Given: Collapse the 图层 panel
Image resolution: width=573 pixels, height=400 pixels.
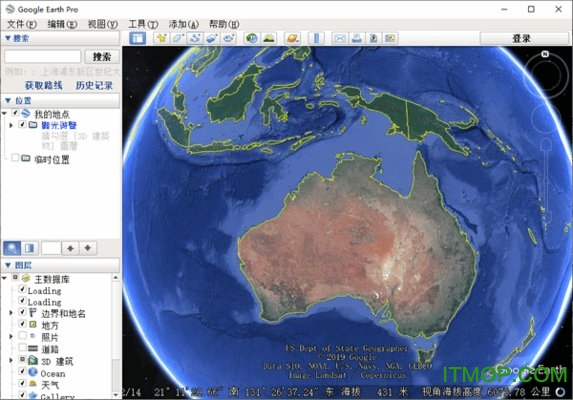Looking at the screenshot, I should click(8, 265).
